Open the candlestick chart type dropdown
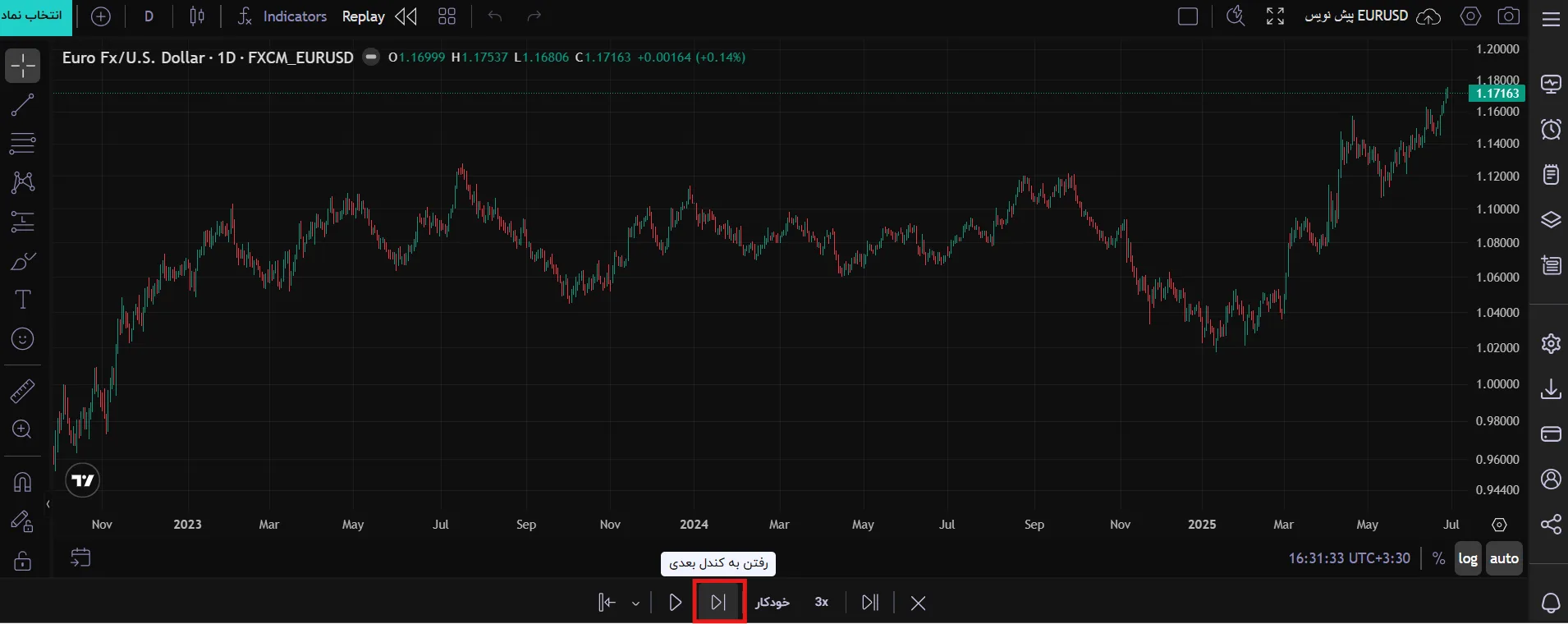 coord(197,16)
